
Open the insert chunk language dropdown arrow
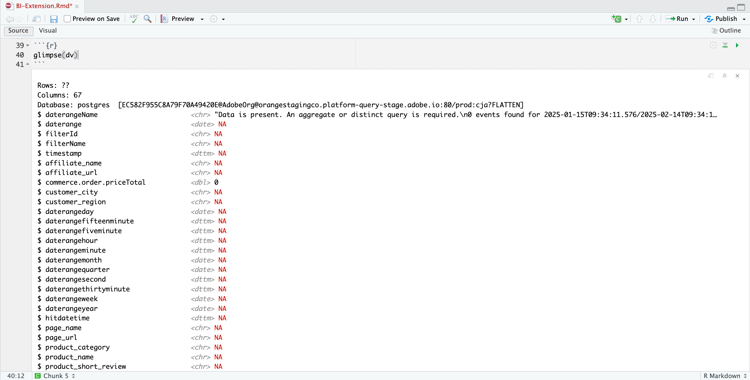[x=627, y=19]
